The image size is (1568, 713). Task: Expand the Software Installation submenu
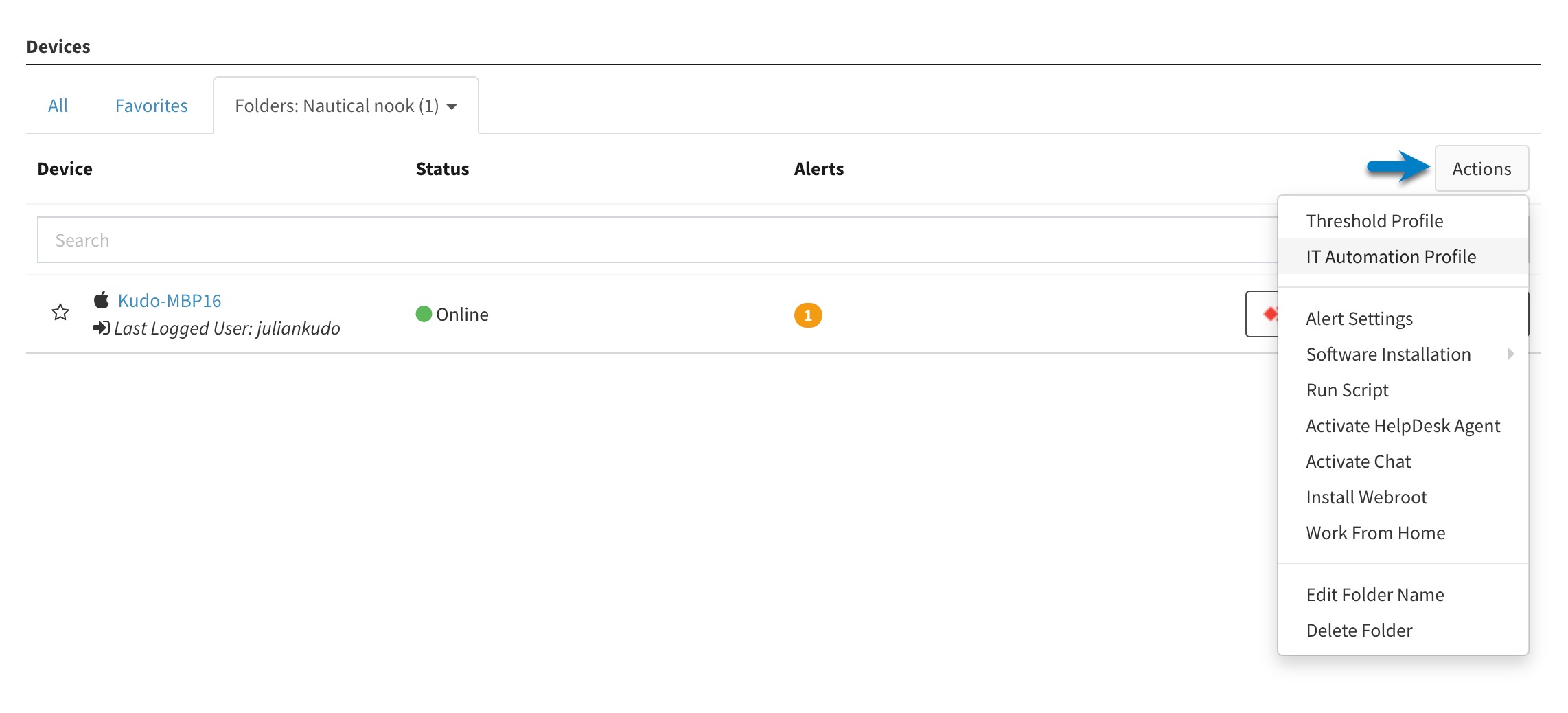click(1390, 354)
